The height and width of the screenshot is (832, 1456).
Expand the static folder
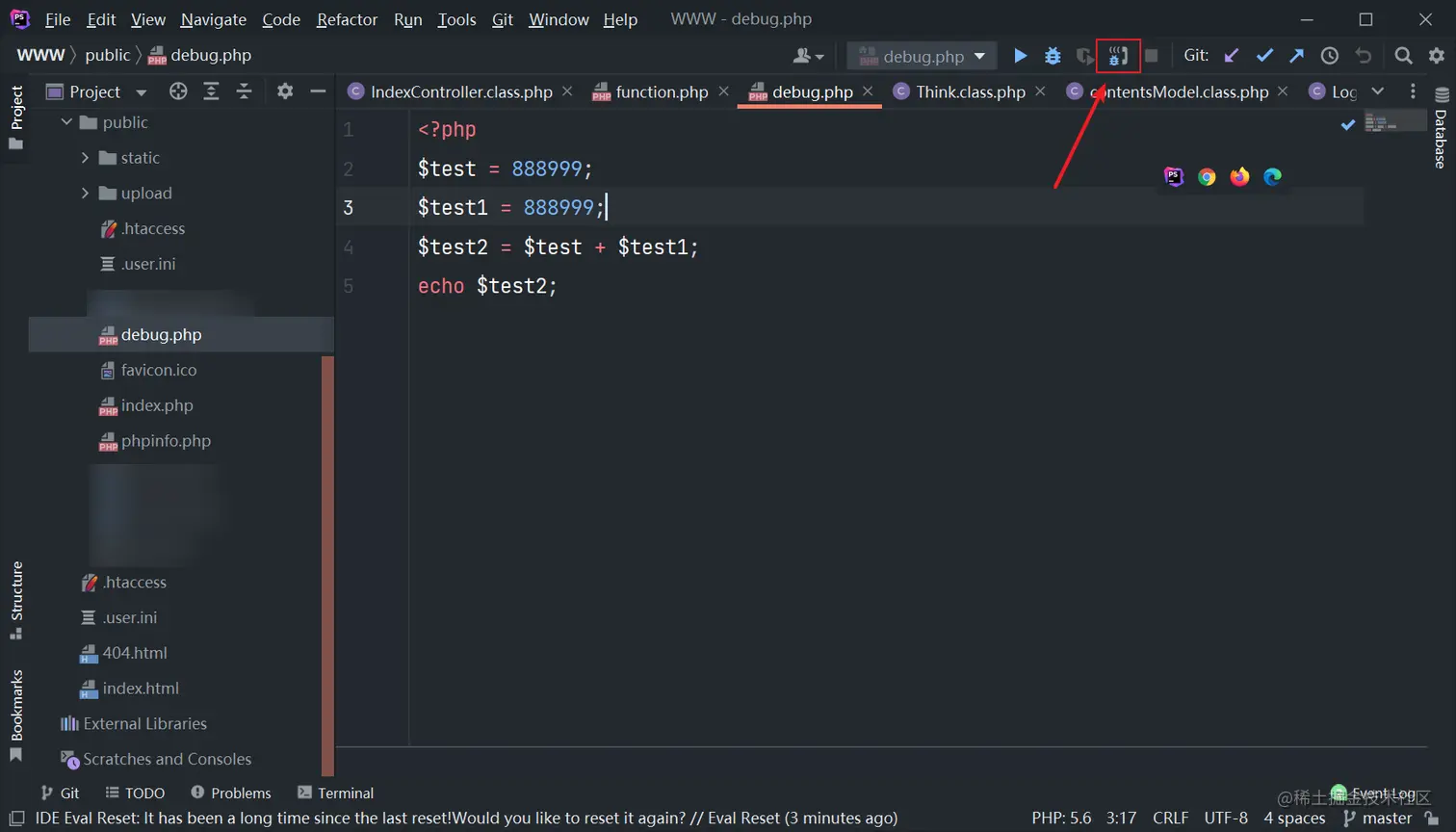click(85, 158)
